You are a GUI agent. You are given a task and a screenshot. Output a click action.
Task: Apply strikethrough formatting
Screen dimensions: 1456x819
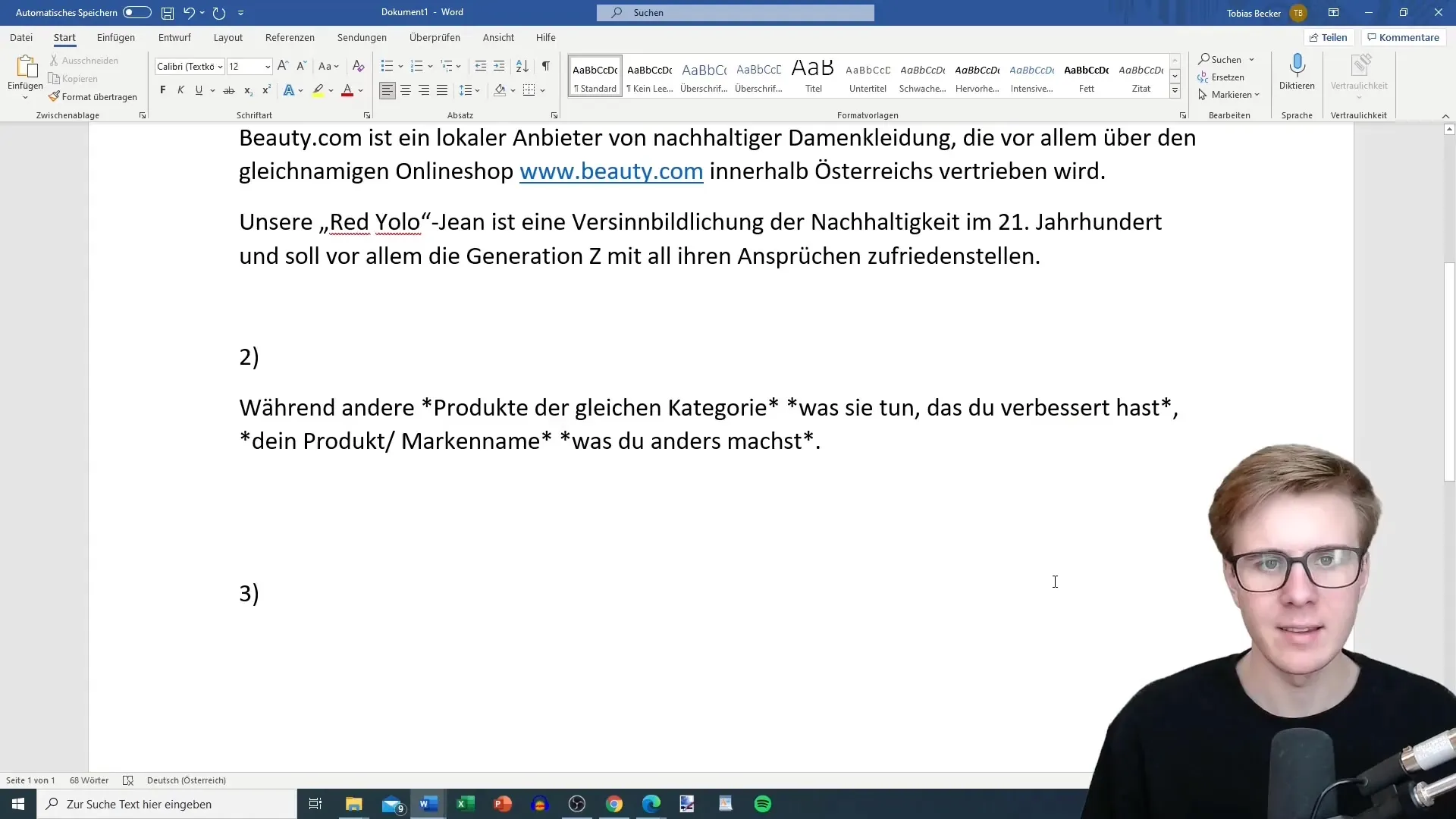click(228, 90)
